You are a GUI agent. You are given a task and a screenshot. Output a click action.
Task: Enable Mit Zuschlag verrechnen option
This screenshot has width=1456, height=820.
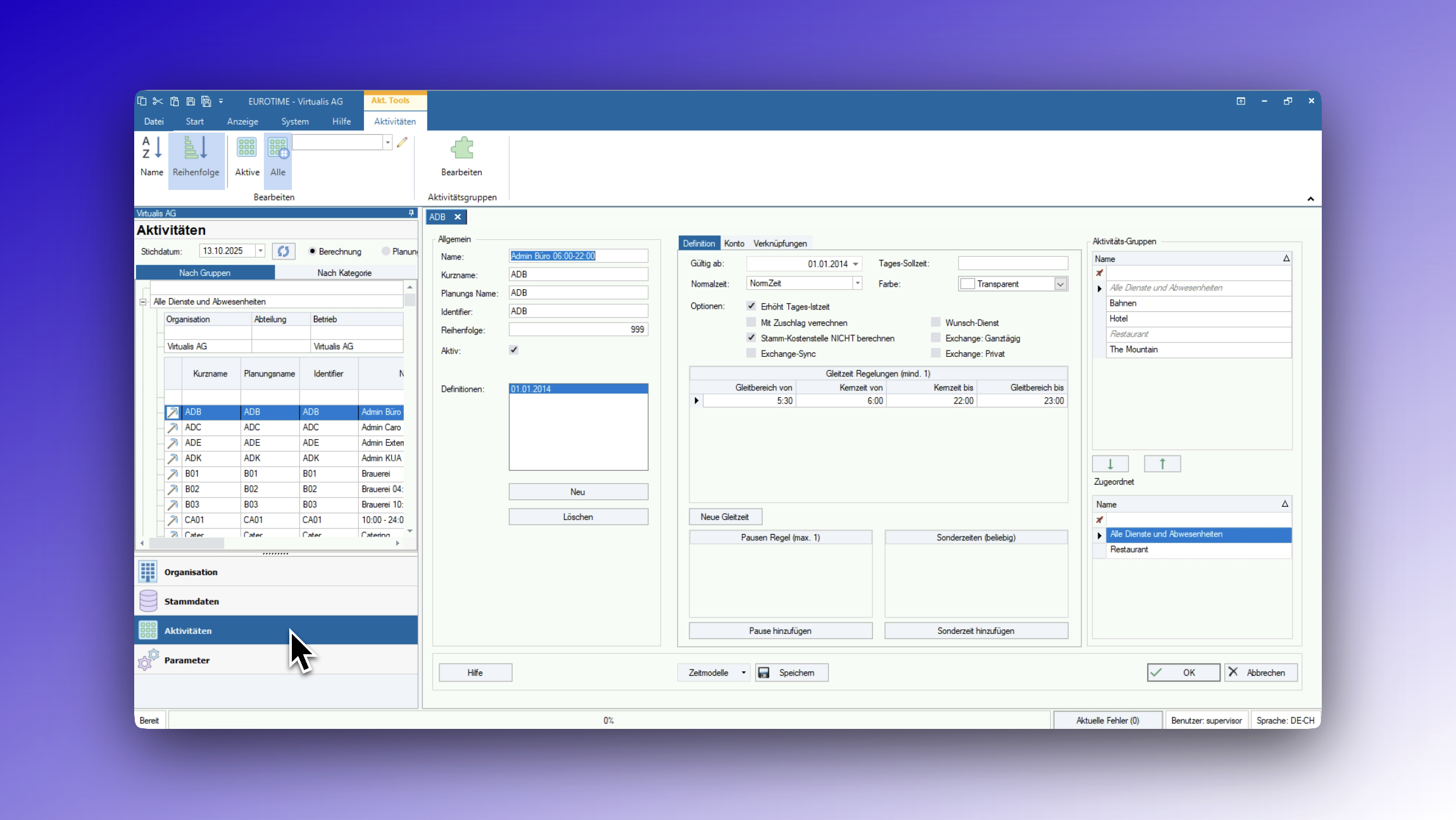(x=751, y=323)
